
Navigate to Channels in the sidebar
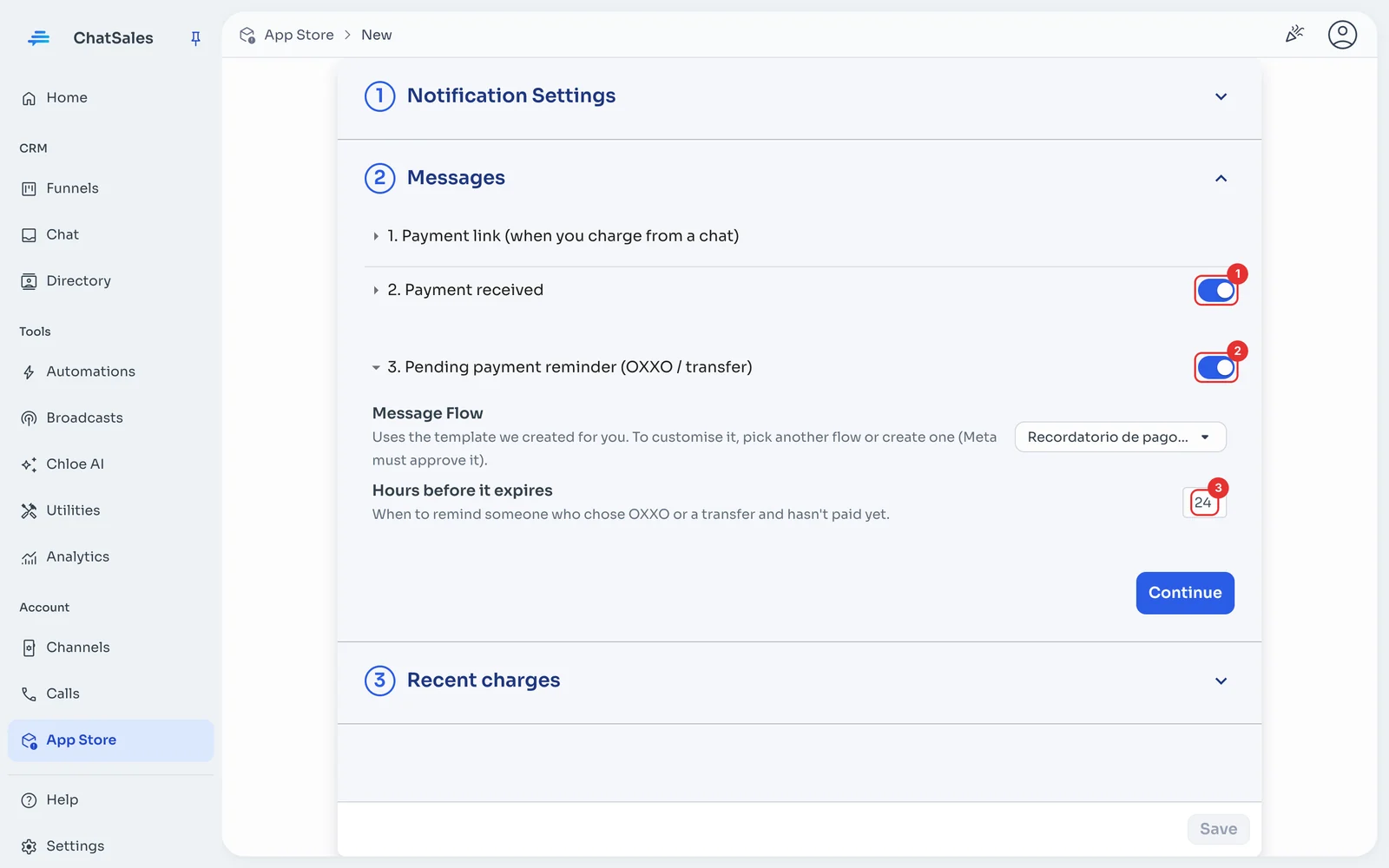point(110,648)
